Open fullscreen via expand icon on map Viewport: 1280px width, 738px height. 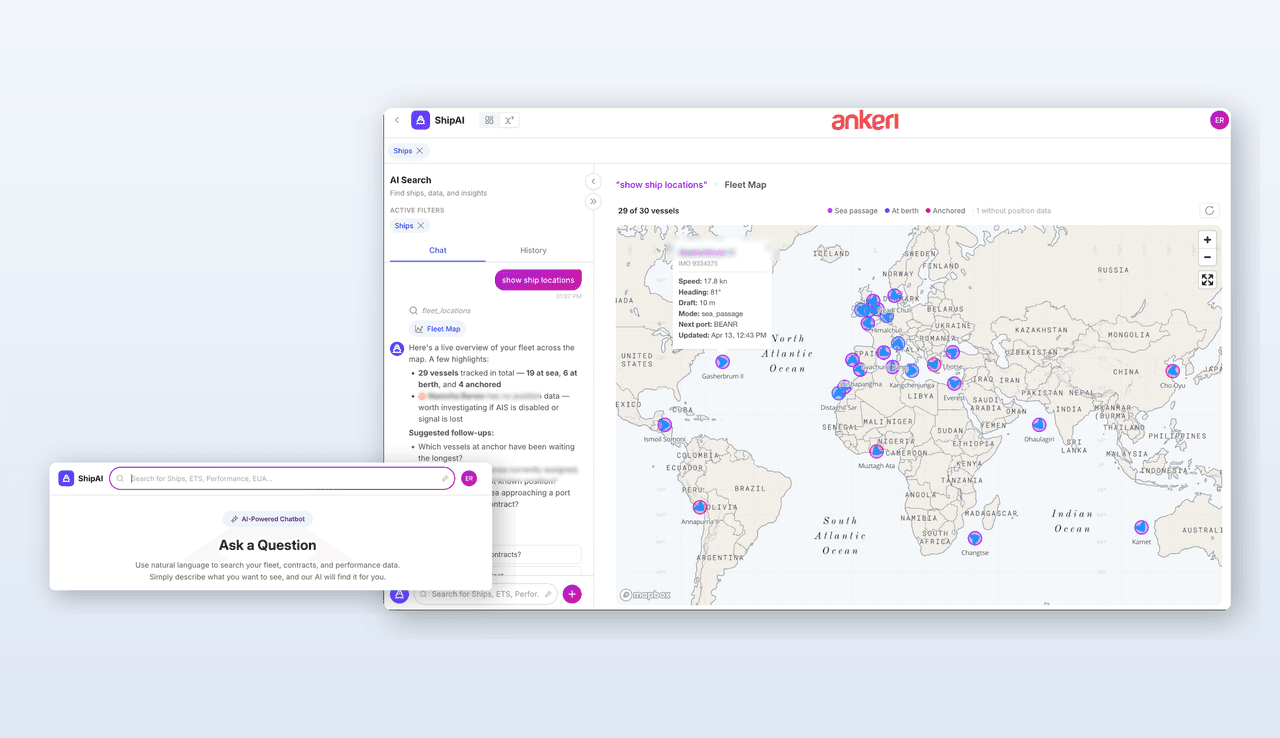(1207, 279)
